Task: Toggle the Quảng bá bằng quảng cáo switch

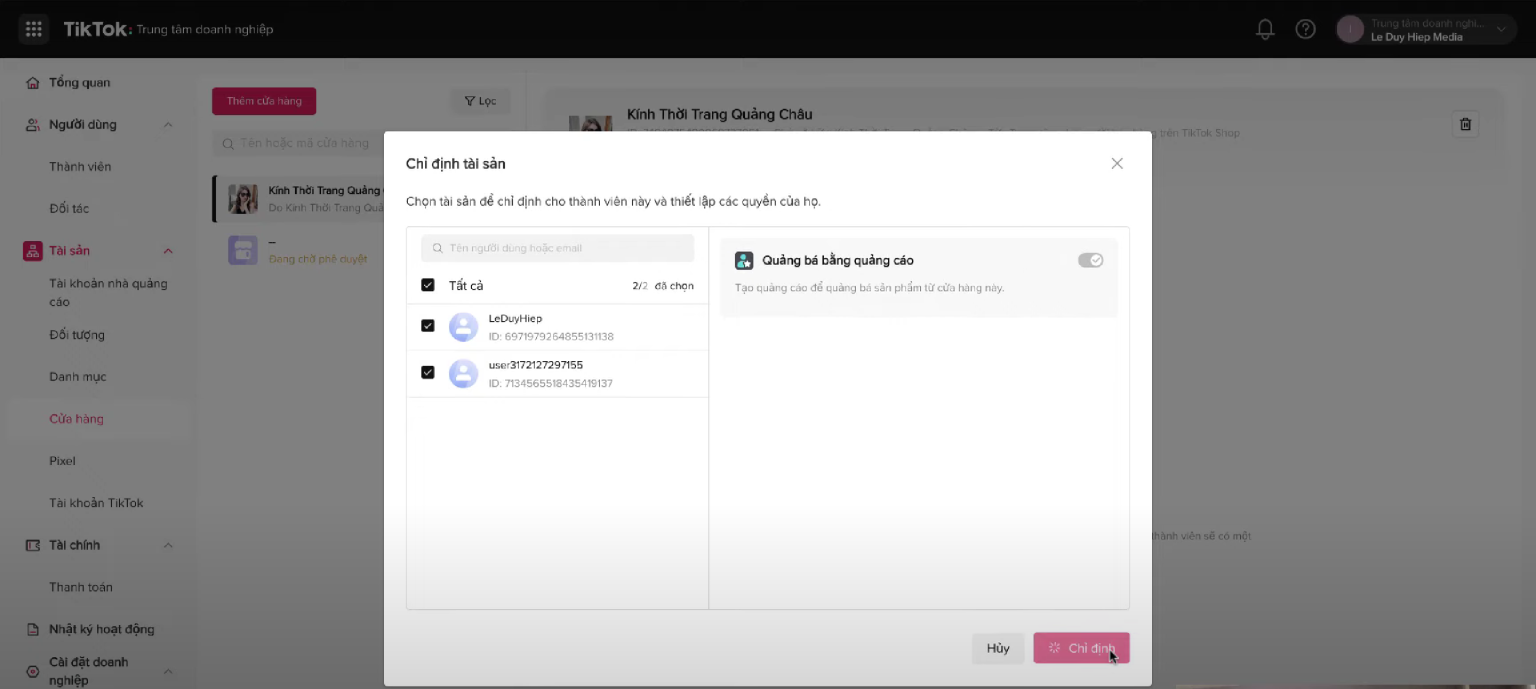Action: pos(1090,260)
